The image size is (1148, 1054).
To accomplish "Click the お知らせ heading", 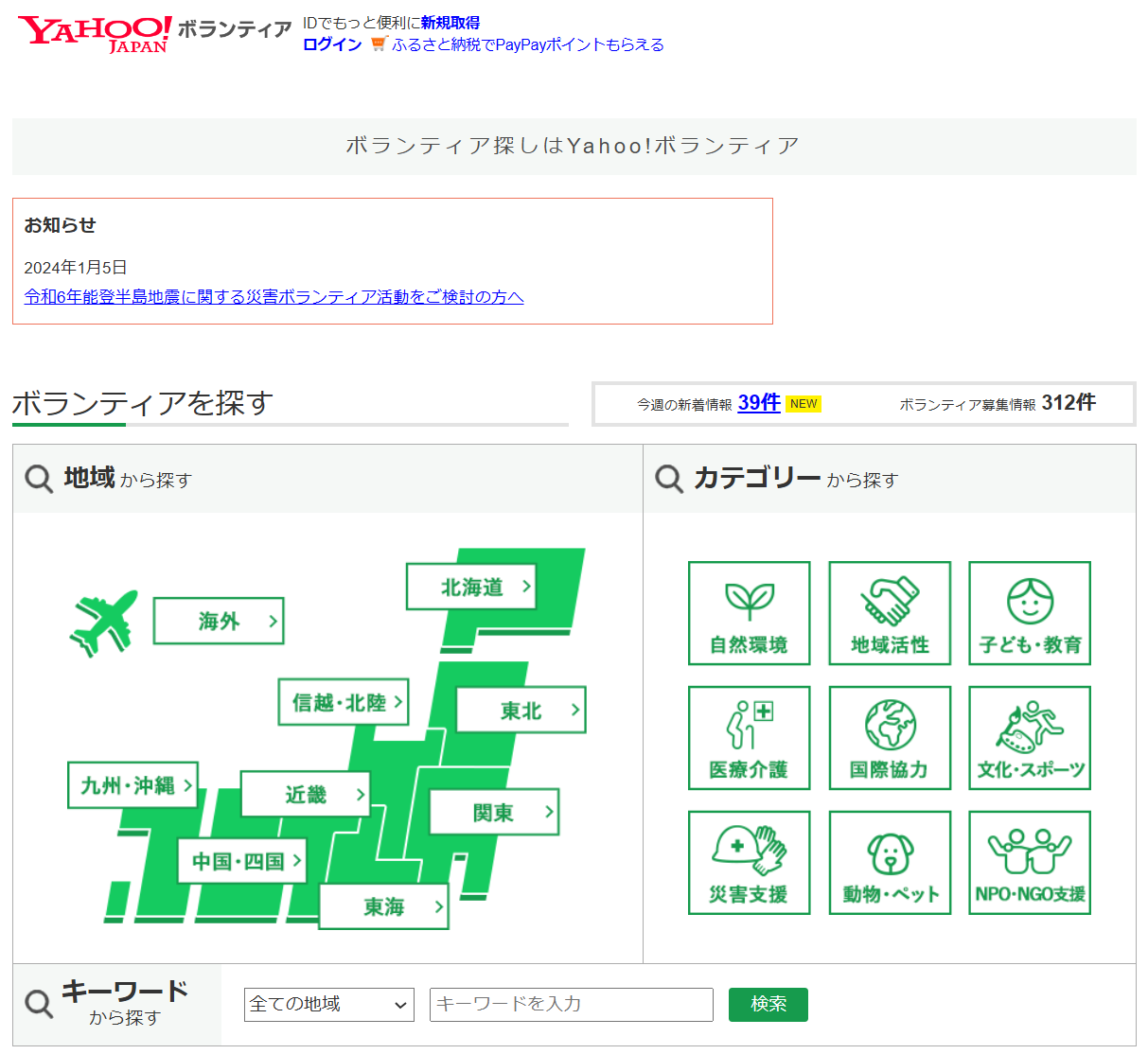I will tap(60, 225).
